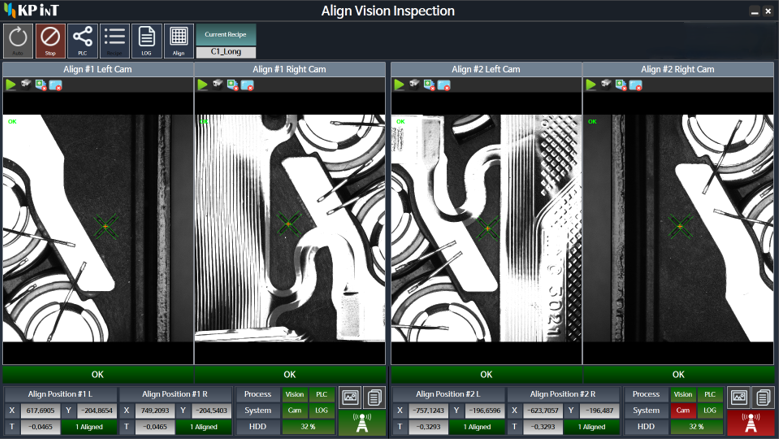Select Y value -204,5403 in Position #1 R

click(212, 411)
